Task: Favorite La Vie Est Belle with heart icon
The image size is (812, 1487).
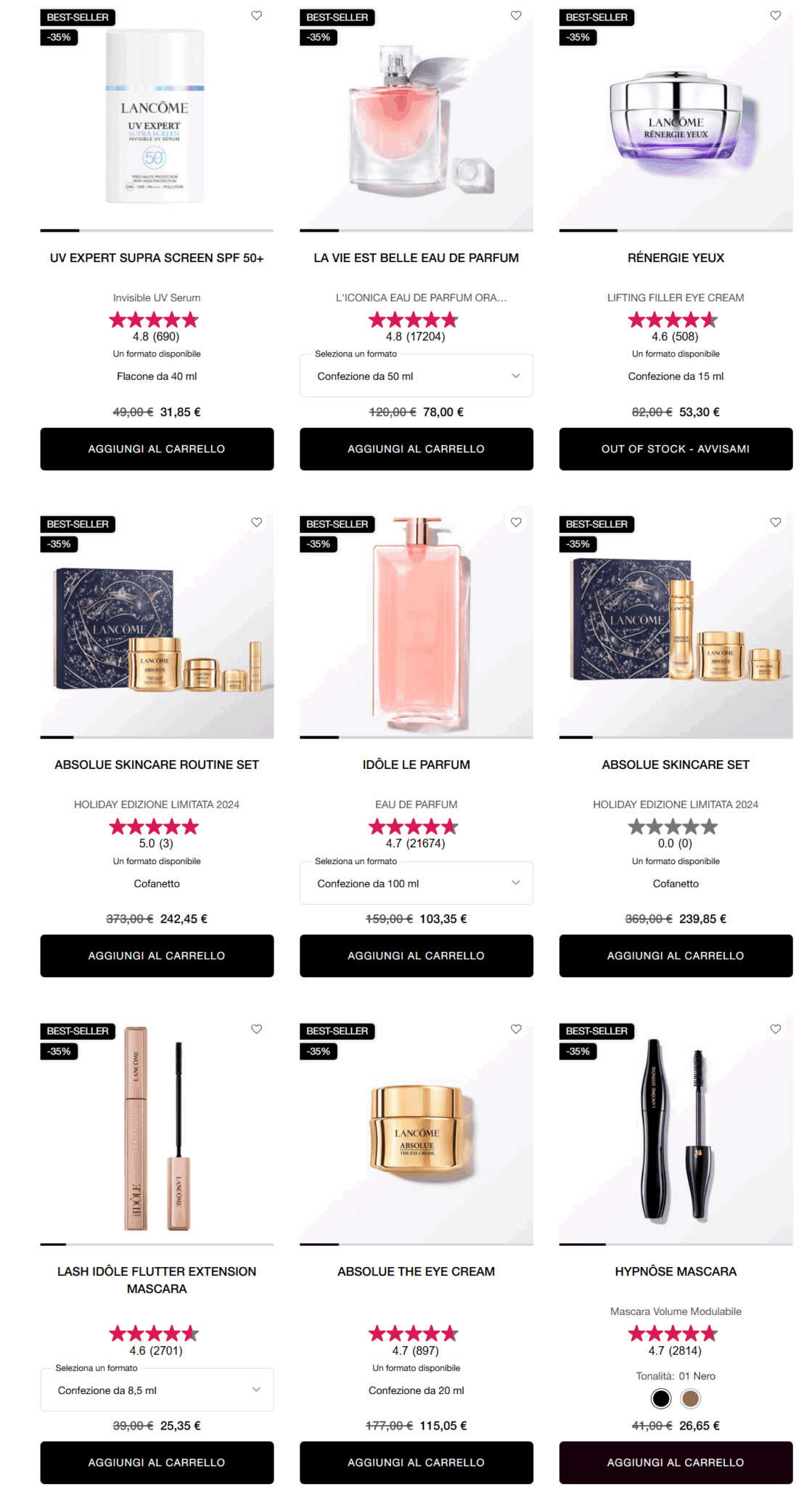Action: click(516, 15)
